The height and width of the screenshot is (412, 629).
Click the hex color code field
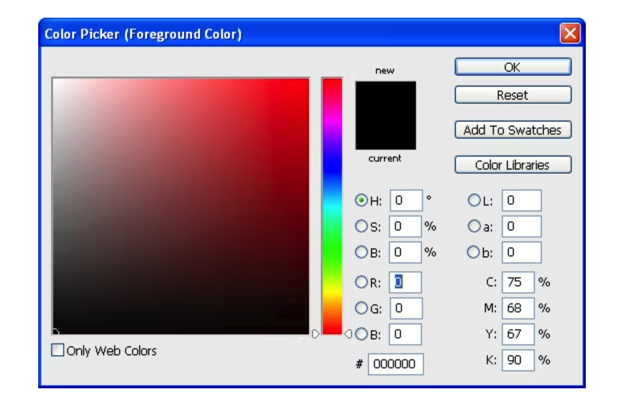395,364
